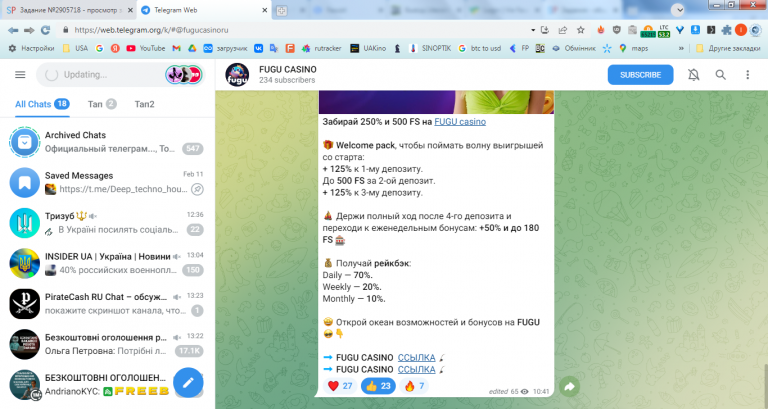
Task: Open the USA bookmarks folder
Action: pyautogui.click(x=75, y=48)
